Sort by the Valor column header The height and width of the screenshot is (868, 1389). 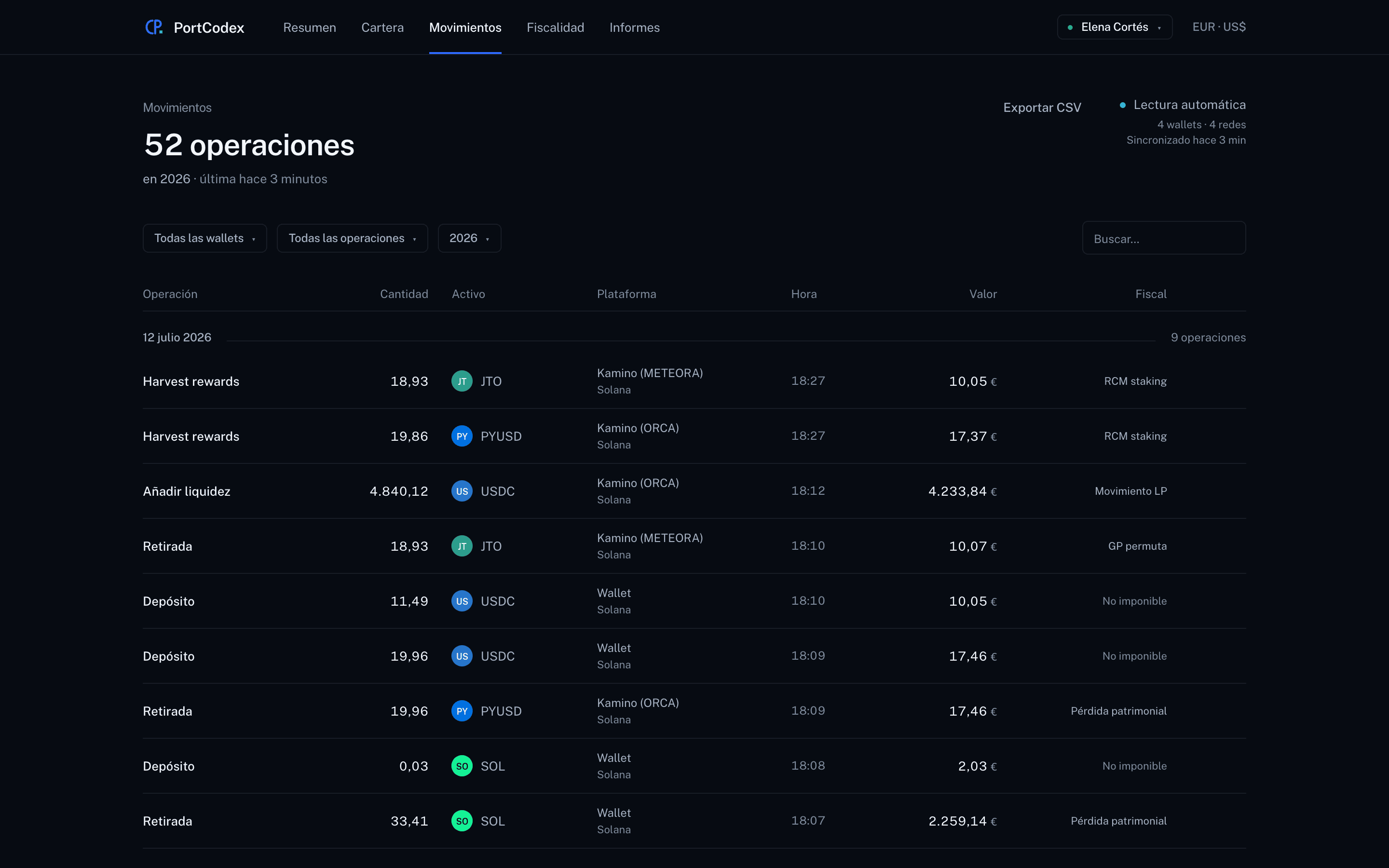tap(983, 294)
